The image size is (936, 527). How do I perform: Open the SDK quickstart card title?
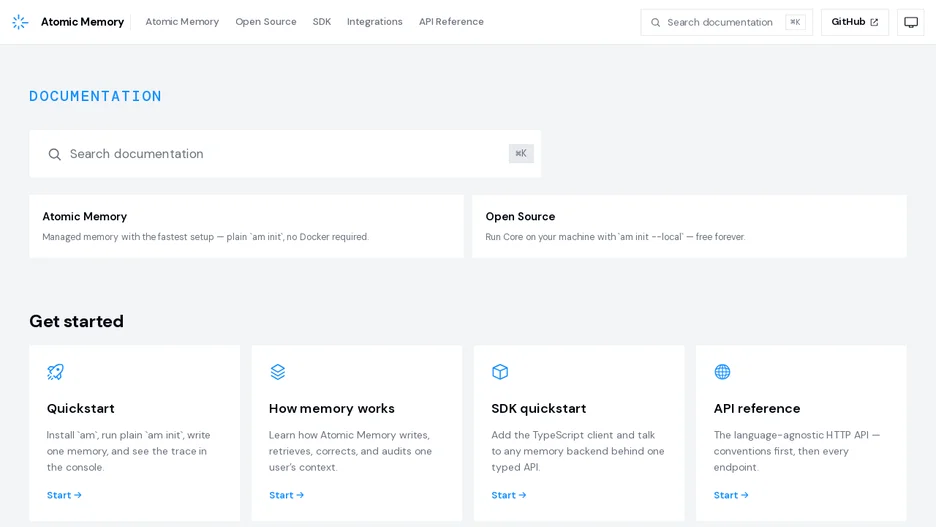tap(538, 408)
